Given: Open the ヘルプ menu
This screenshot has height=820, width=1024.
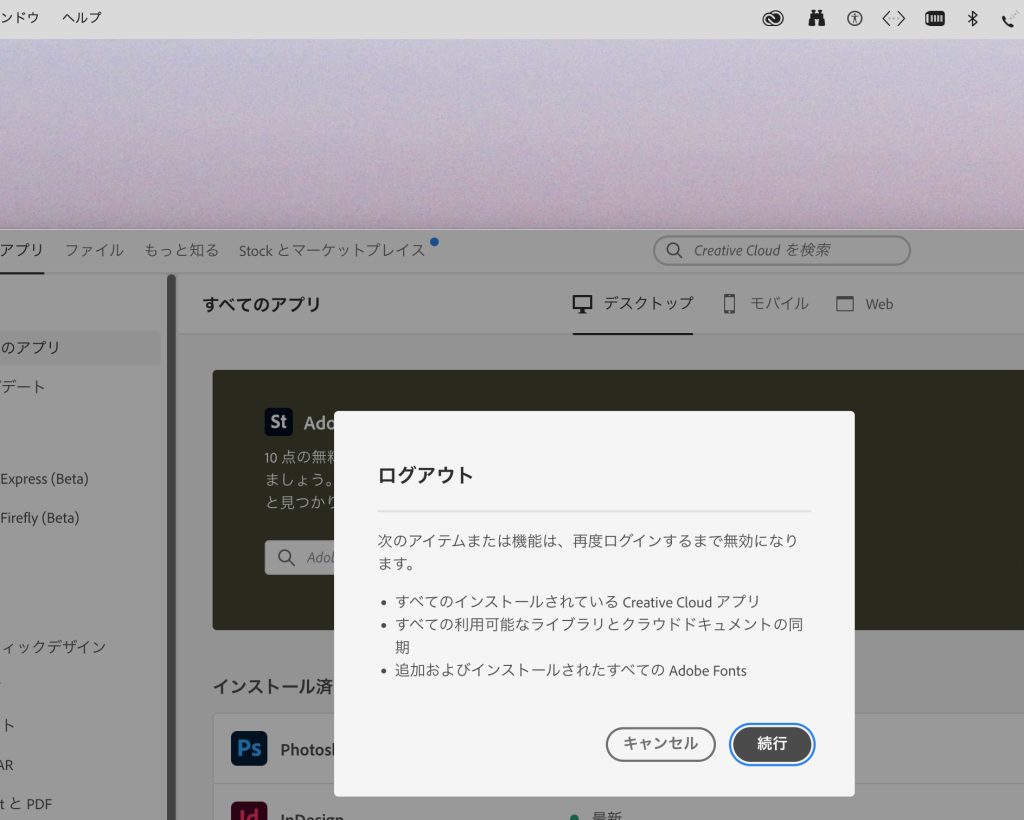Looking at the screenshot, I should pyautogui.click(x=82, y=18).
